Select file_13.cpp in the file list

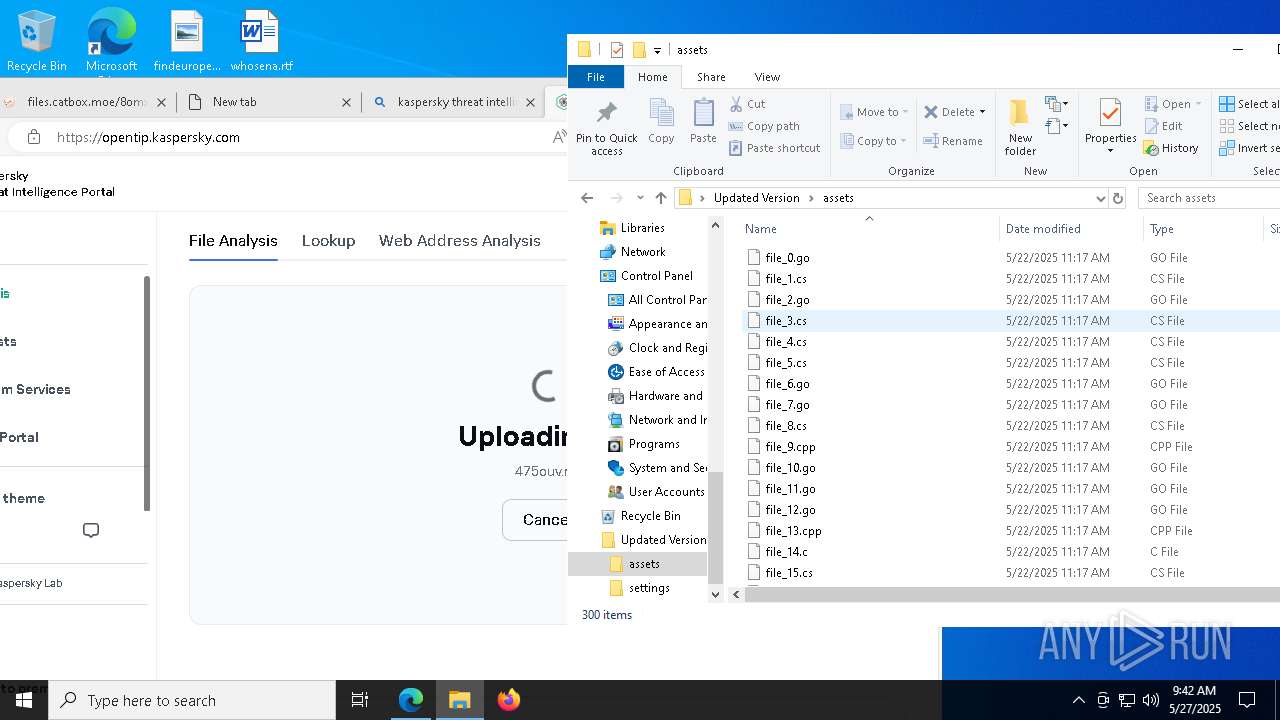(793, 531)
